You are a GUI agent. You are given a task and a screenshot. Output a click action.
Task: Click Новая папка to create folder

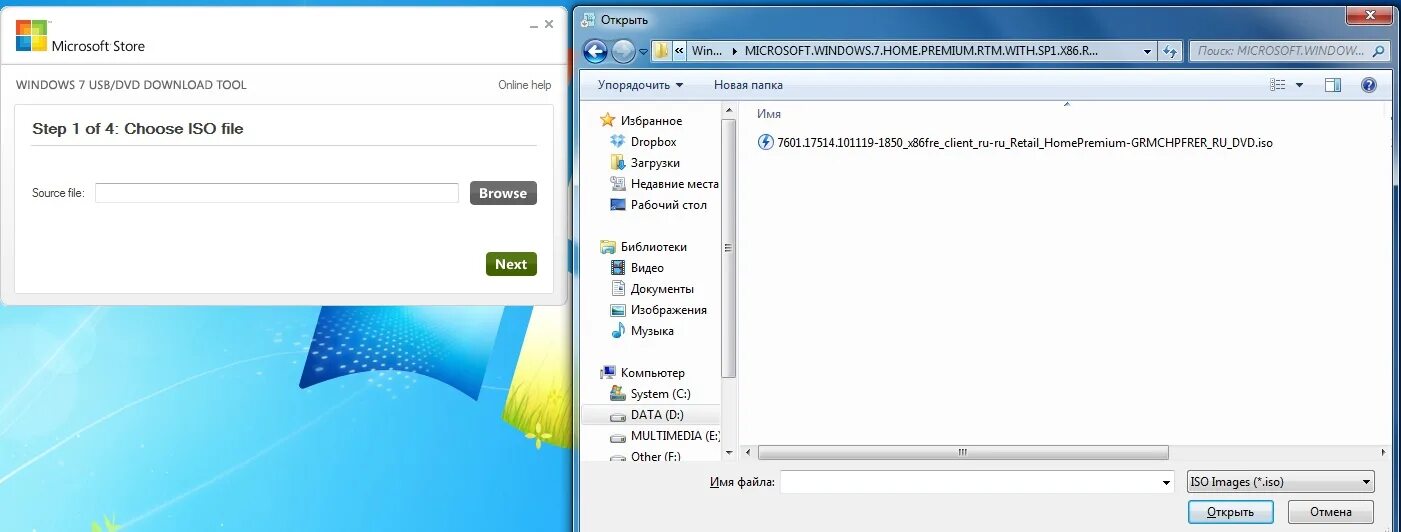748,85
